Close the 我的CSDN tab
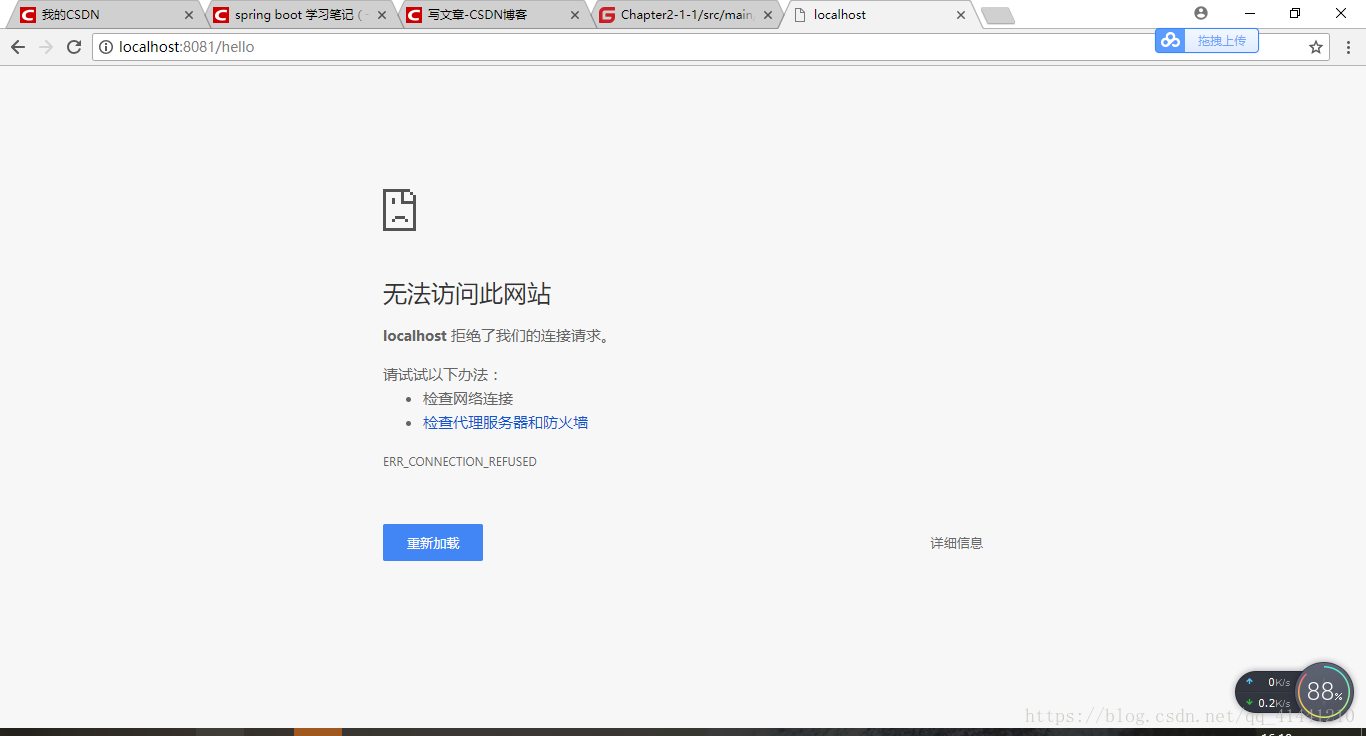Image resolution: width=1366 pixels, height=736 pixels. coord(189,15)
